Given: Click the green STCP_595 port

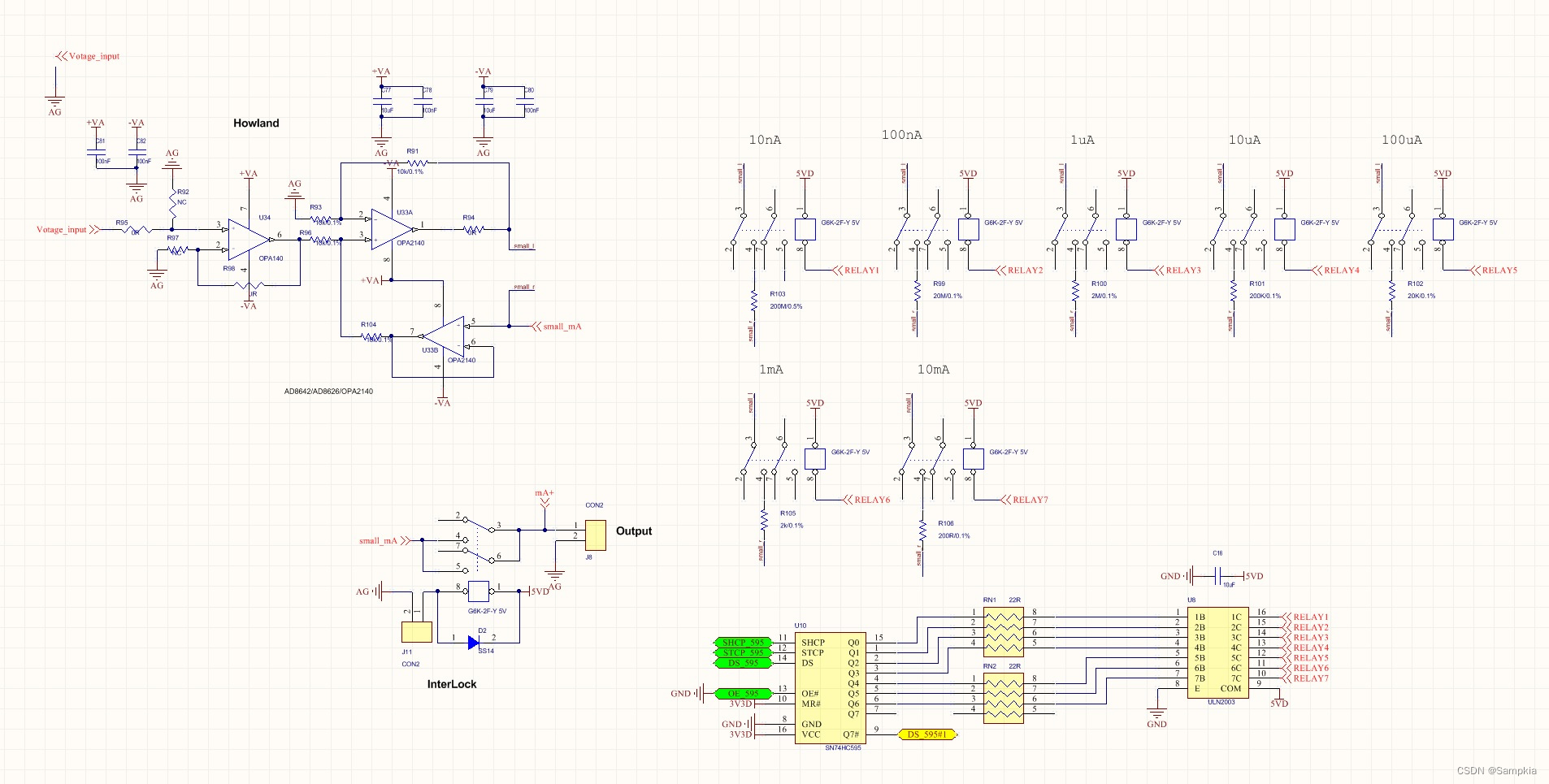Looking at the screenshot, I should pos(744,652).
